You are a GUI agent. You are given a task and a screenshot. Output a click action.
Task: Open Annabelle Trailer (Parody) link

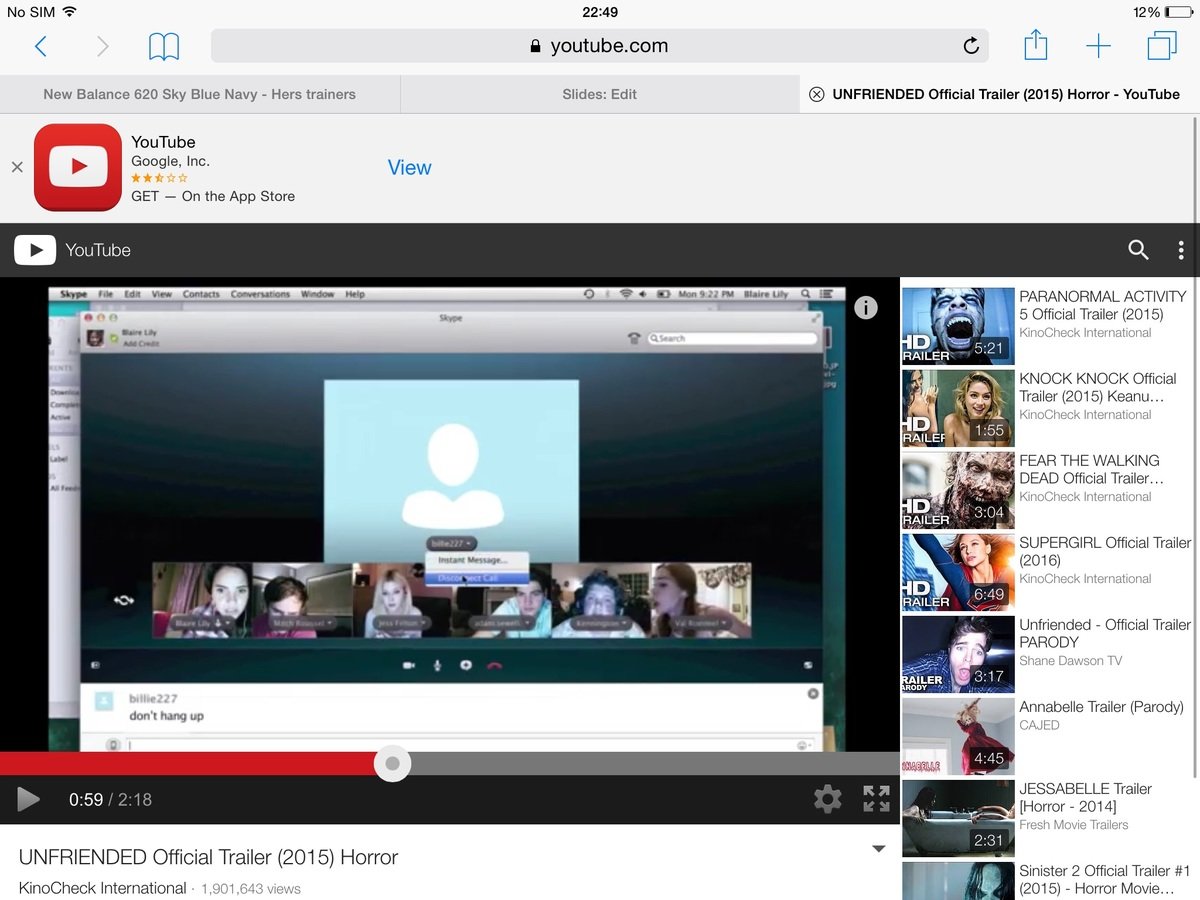click(x=1101, y=706)
